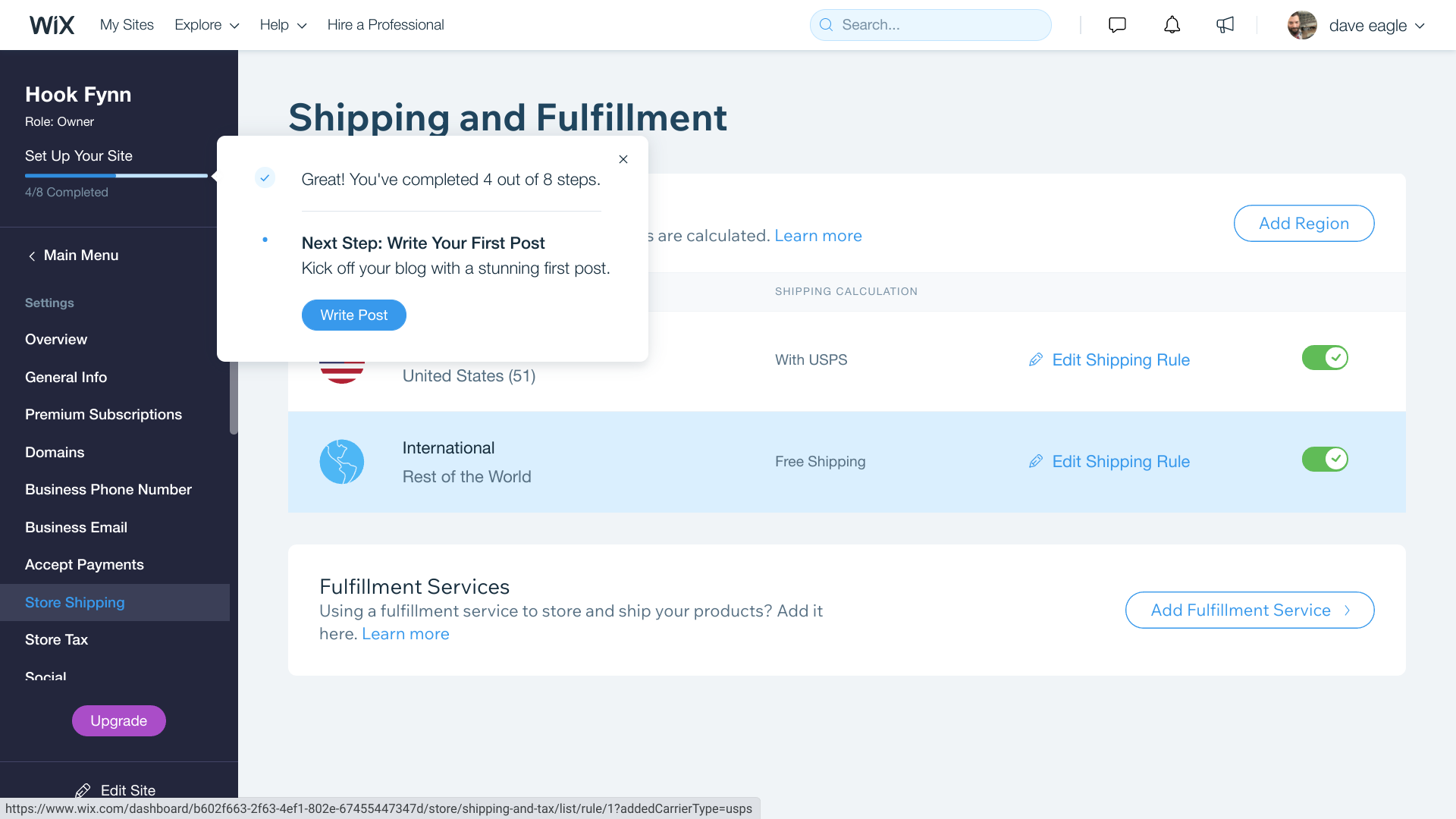1456x819 pixels.
Task: Click the Add Region button
Action: 1304,223
